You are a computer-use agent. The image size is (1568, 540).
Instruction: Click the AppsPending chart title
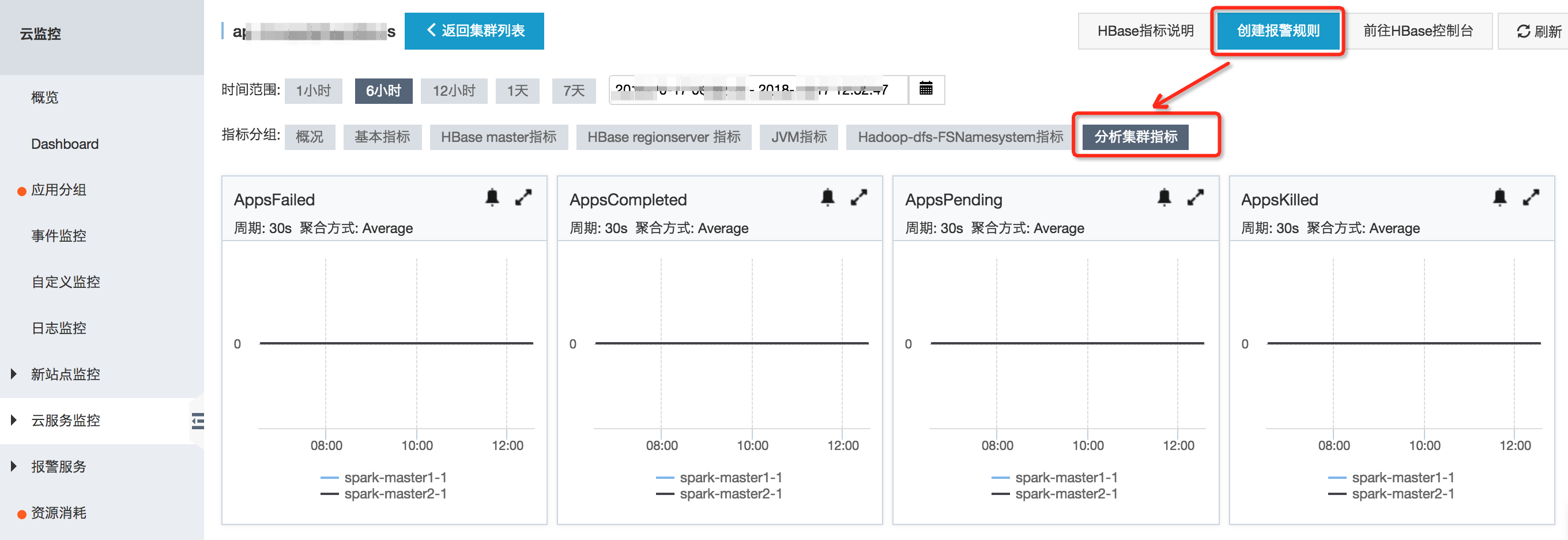pyautogui.click(x=954, y=200)
